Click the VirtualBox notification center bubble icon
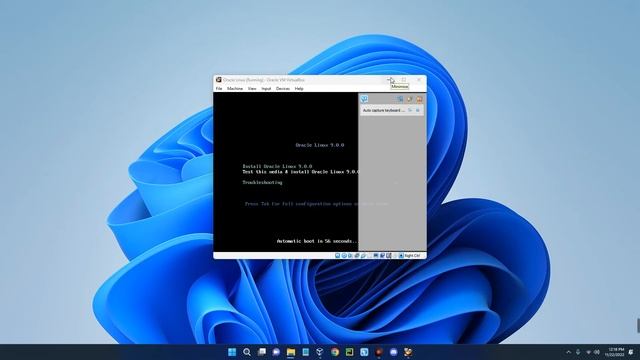Viewport: 640px width, 360px height. [x=364, y=99]
